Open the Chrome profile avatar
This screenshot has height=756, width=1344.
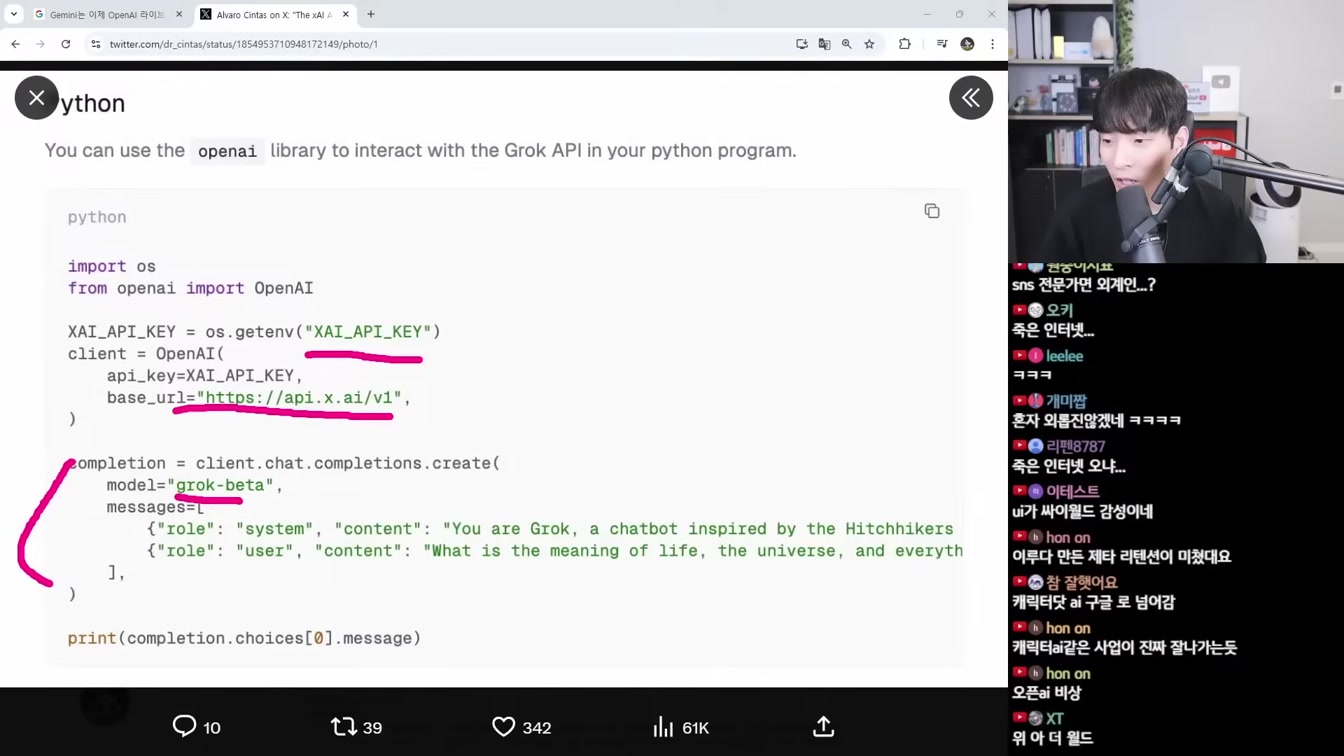pyautogui.click(x=967, y=44)
